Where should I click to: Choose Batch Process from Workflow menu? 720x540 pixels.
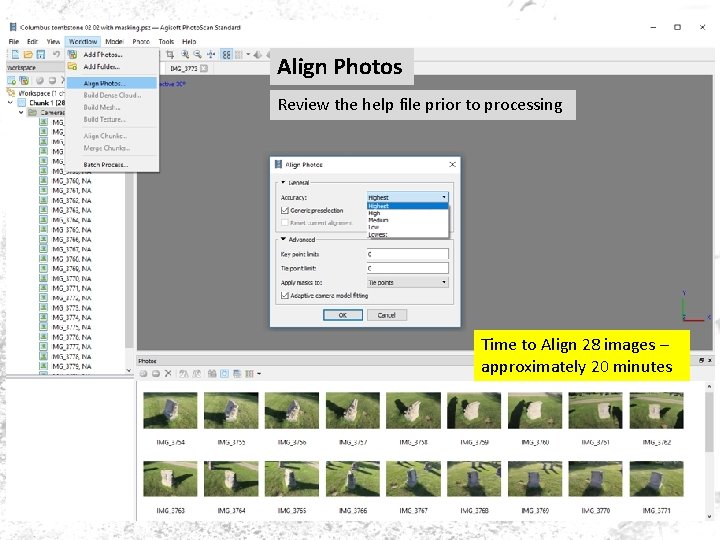point(112,164)
